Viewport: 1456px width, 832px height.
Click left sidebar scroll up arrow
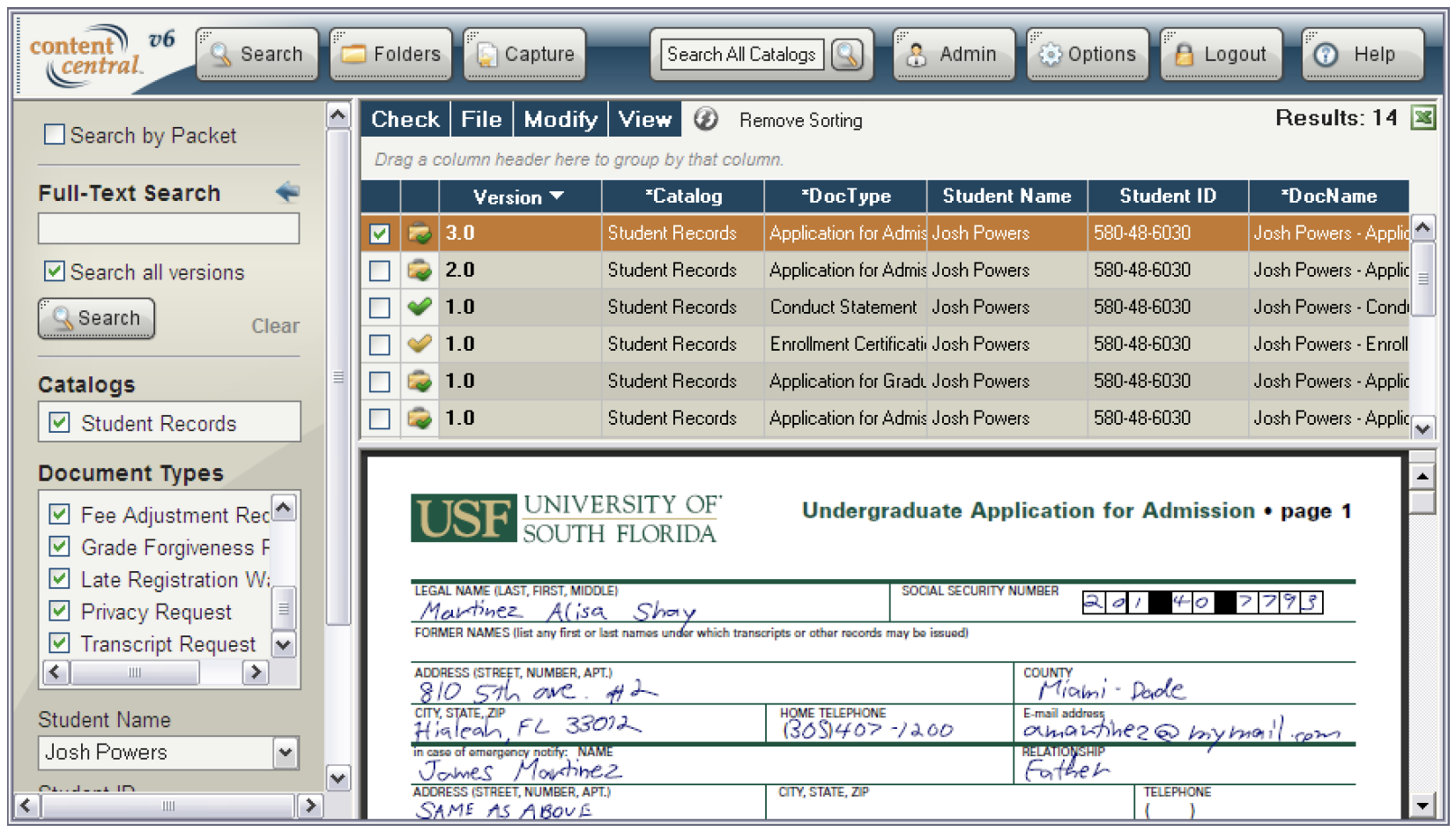pyautogui.click(x=338, y=115)
